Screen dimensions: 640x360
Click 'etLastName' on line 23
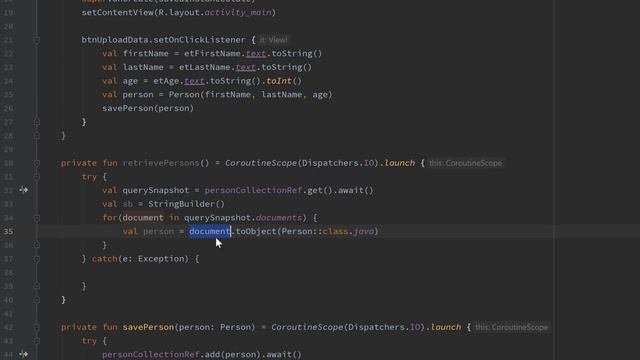[x=204, y=67]
